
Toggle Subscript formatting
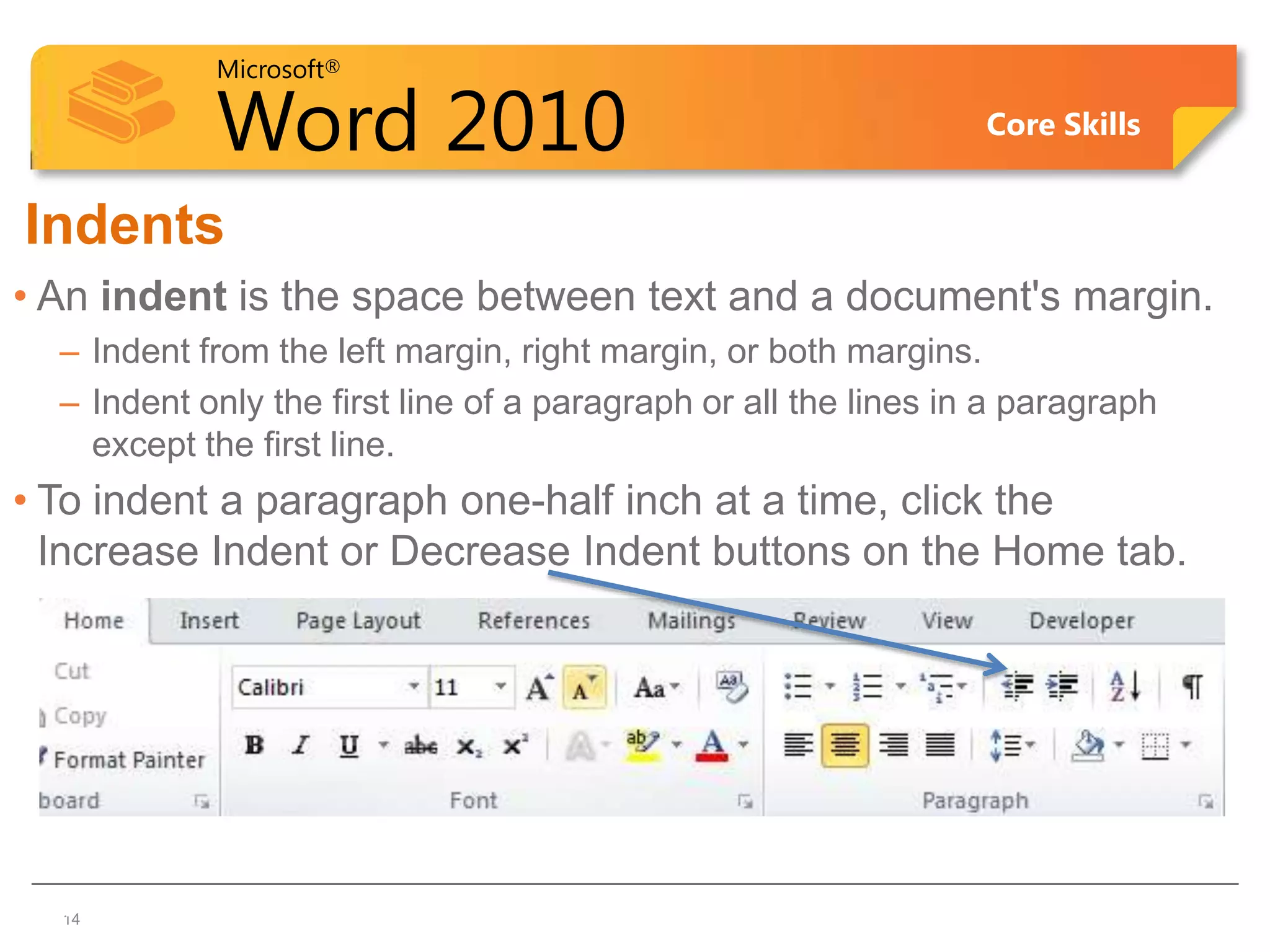pyautogui.click(x=469, y=746)
